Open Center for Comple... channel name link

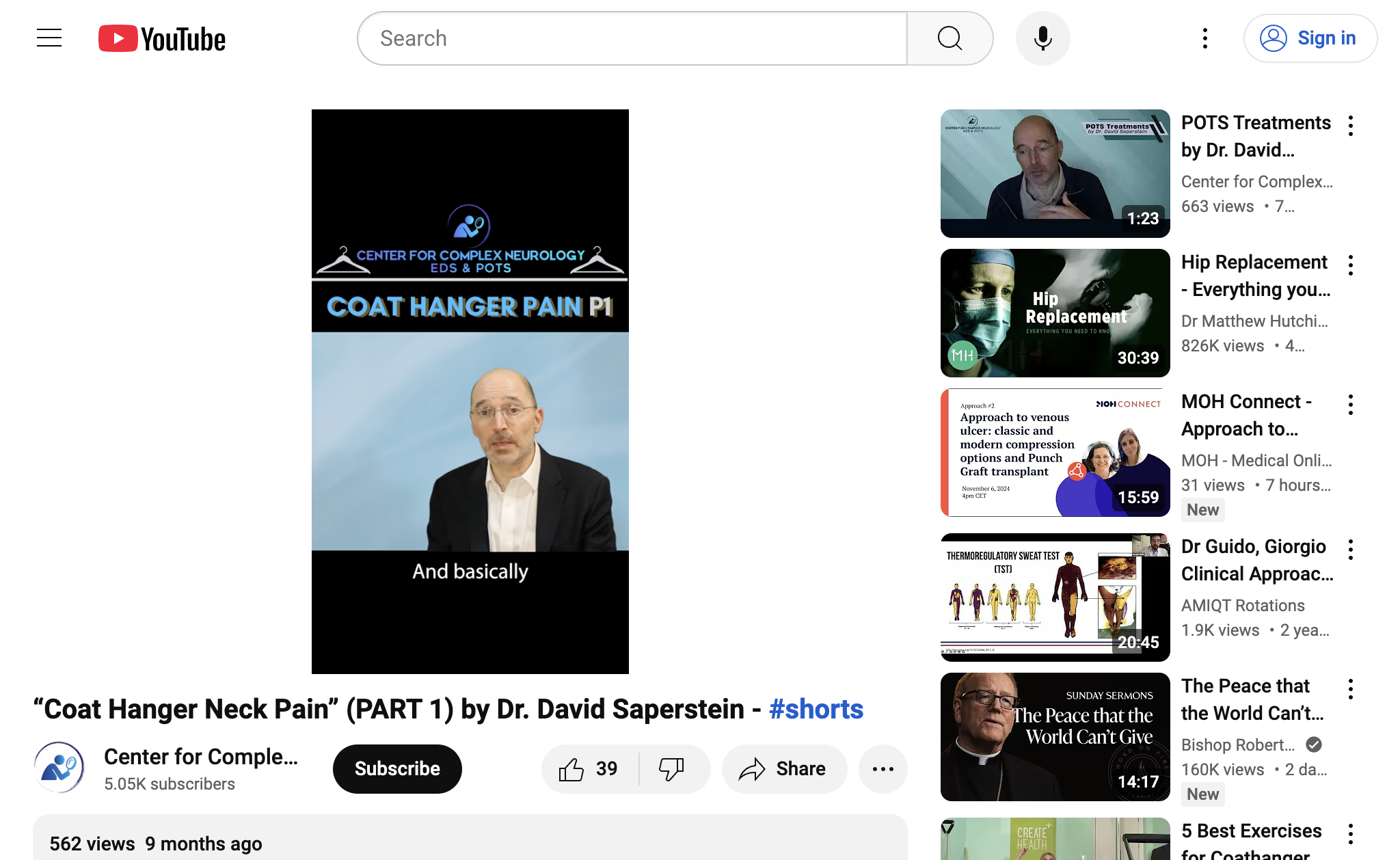201,757
